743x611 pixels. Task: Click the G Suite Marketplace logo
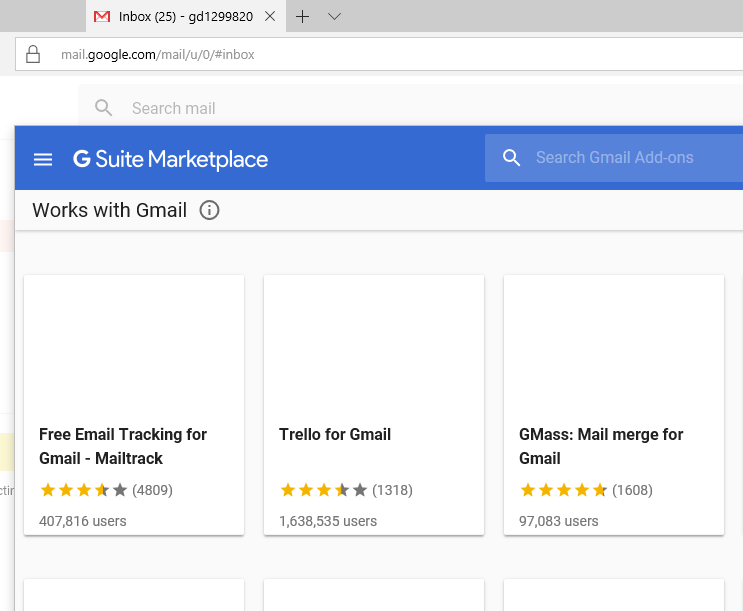point(170,159)
